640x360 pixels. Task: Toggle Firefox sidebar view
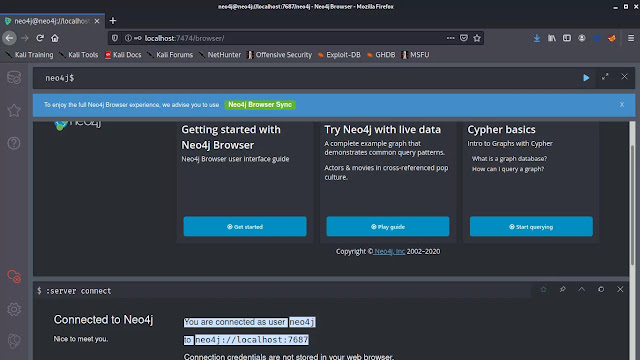point(567,38)
